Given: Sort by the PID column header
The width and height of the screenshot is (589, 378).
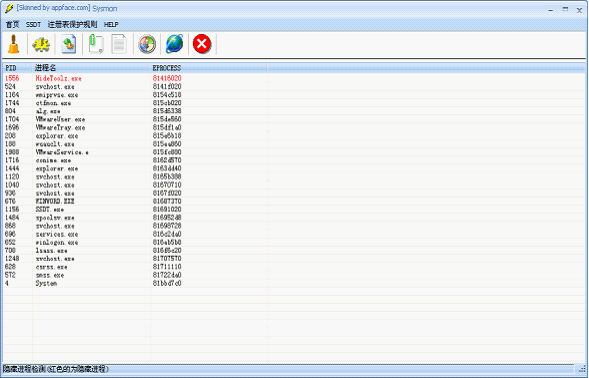Looking at the screenshot, I should (x=18, y=68).
